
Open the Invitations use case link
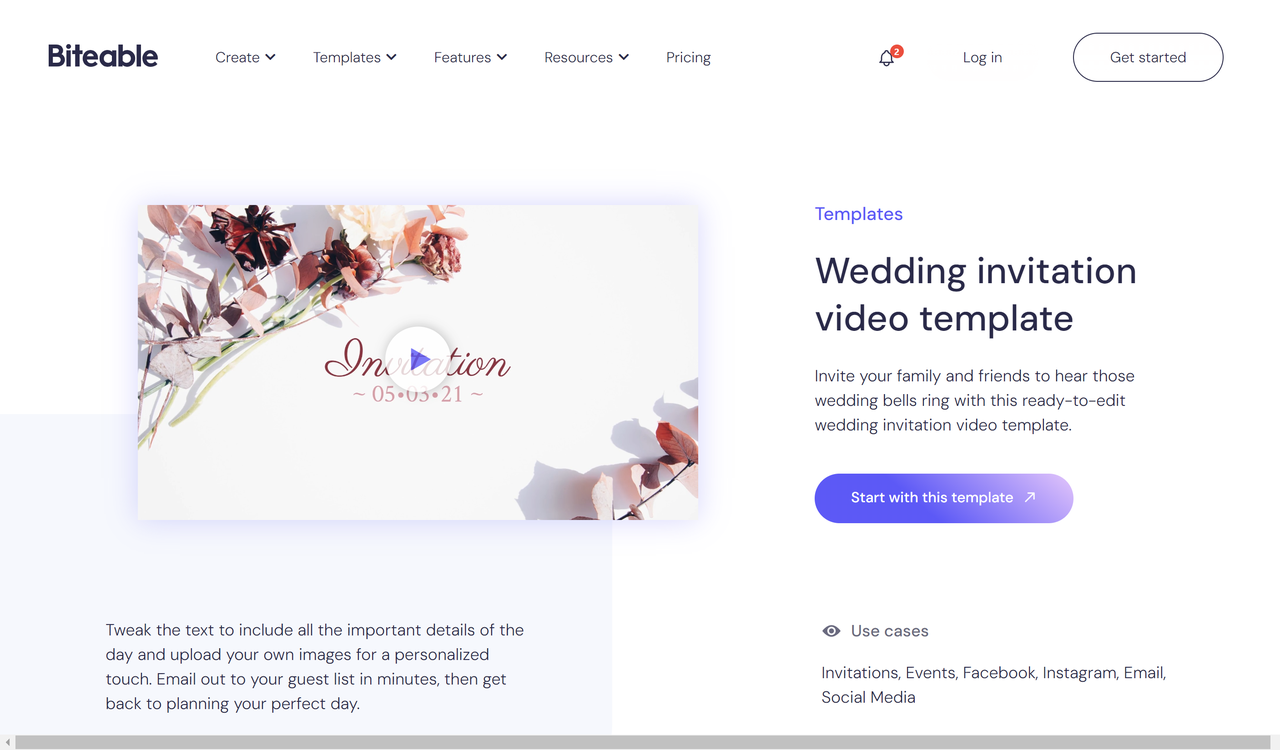point(859,672)
